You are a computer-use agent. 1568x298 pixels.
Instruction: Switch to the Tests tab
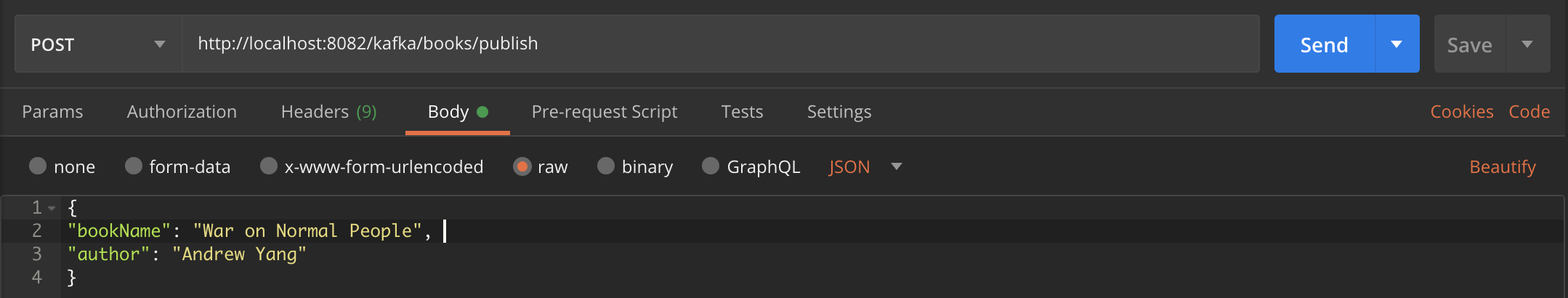pyautogui.click(x=742, y=112)
